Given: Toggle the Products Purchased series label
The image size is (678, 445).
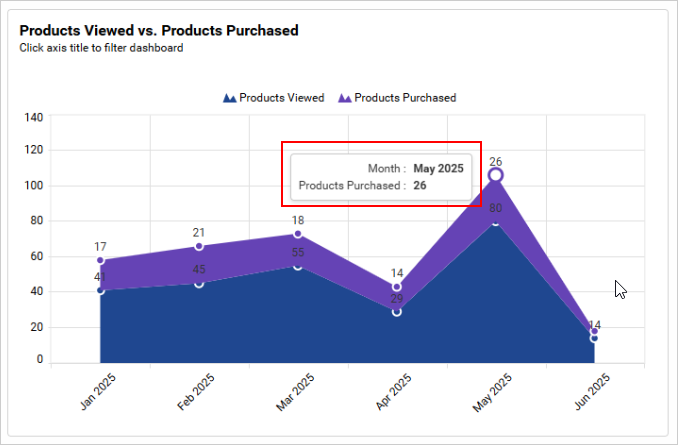Looking at the screenshot, I should [405, 98].
